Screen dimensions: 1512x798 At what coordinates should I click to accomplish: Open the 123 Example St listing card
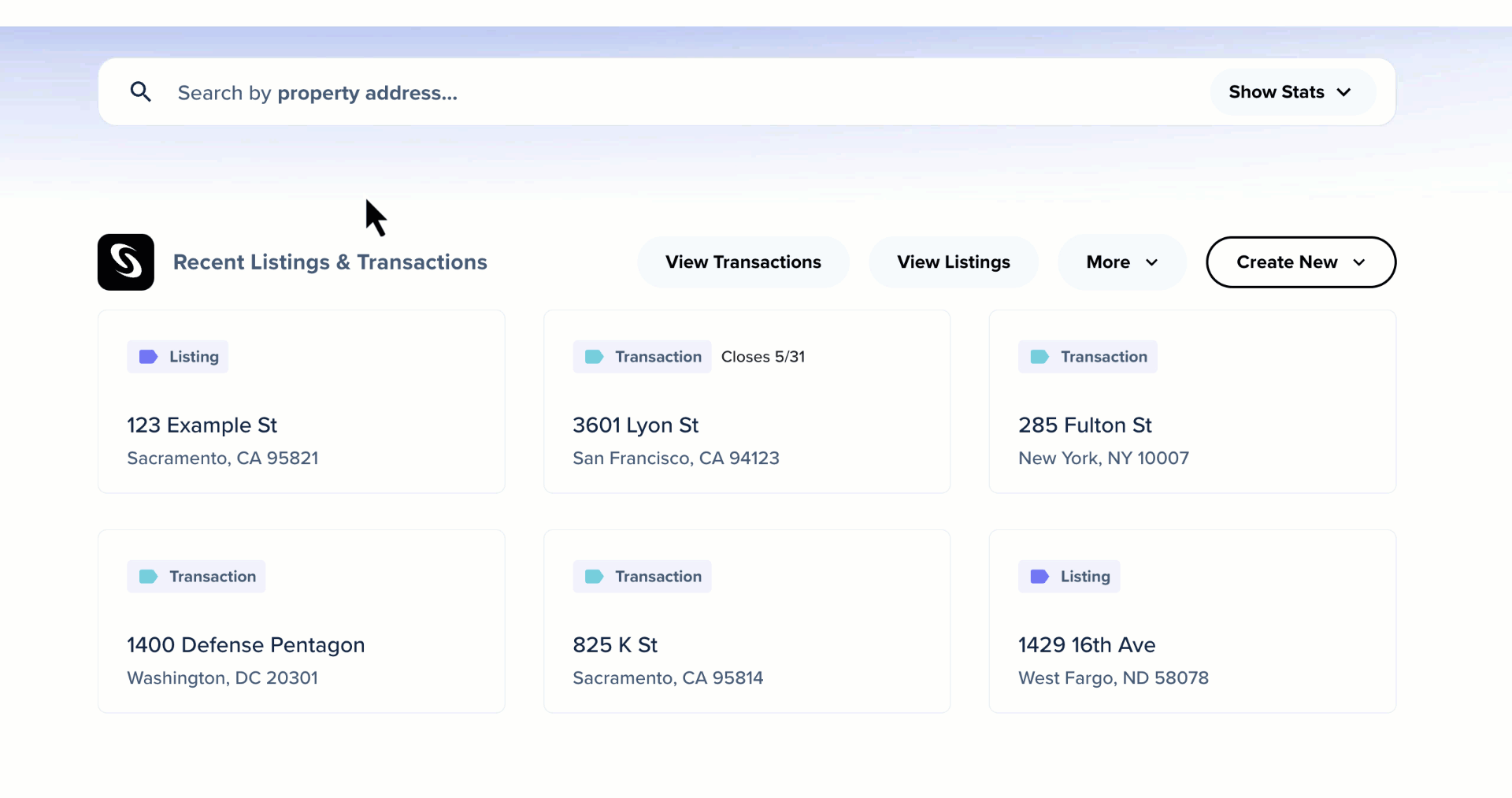pos(302,402)
